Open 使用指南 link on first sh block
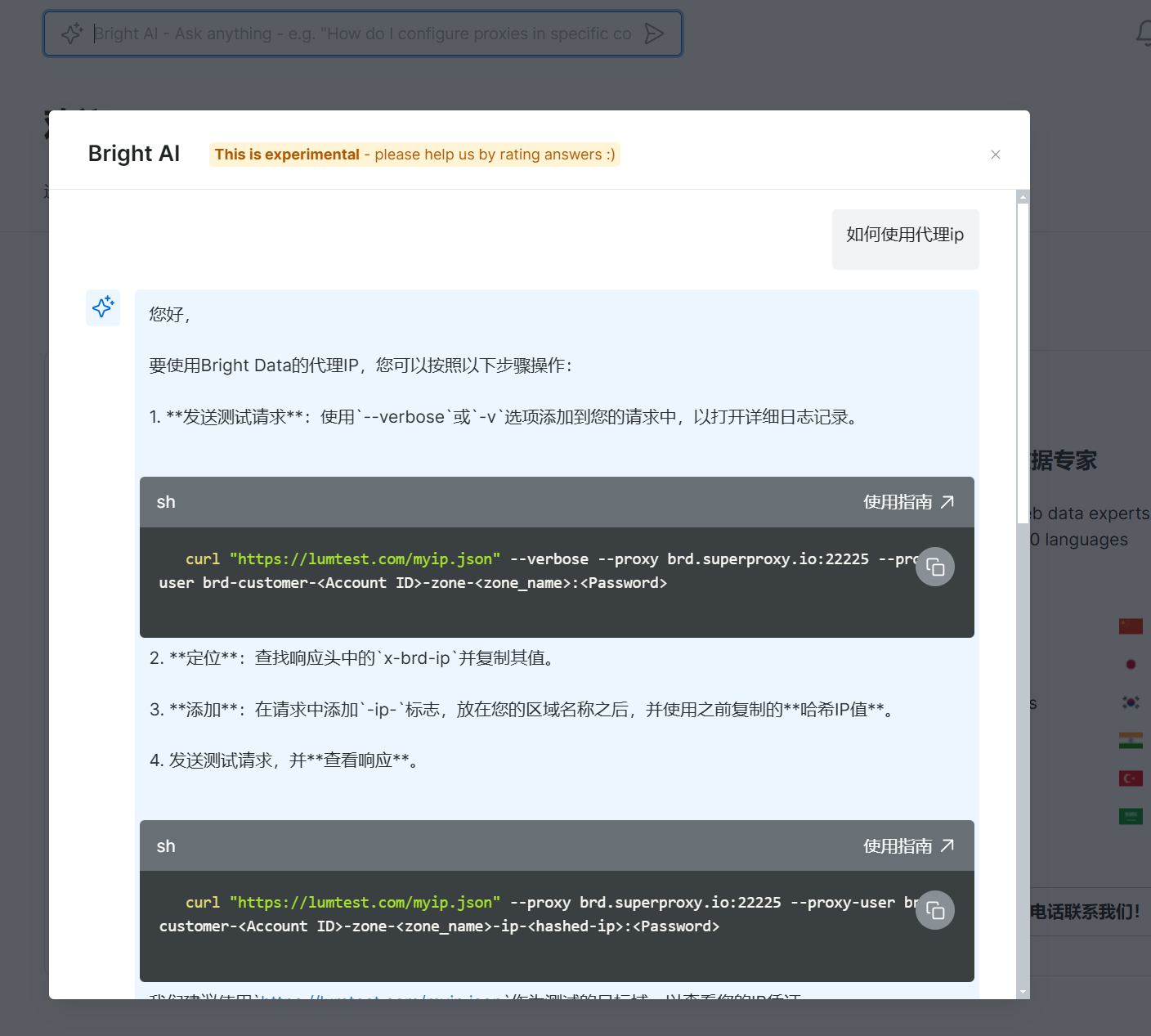The image size is (1151, 1036). pos(909,502)
